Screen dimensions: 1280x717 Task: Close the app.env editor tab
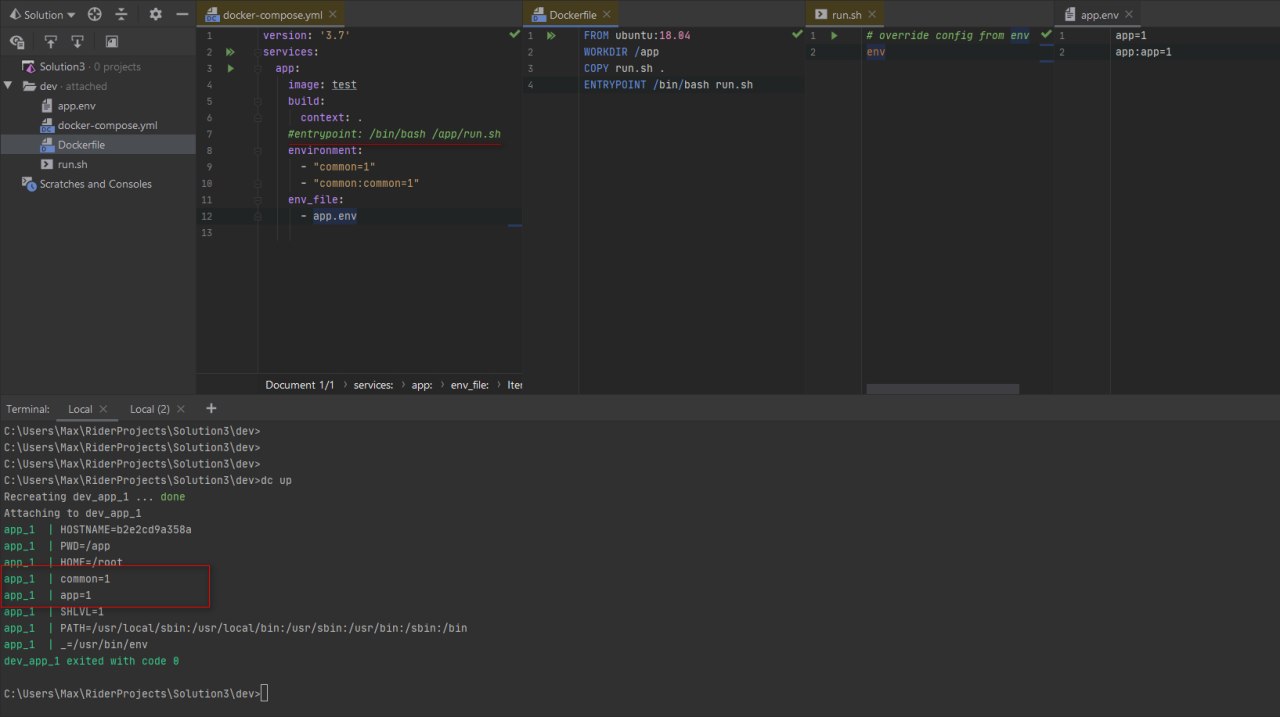[1130, 15]
